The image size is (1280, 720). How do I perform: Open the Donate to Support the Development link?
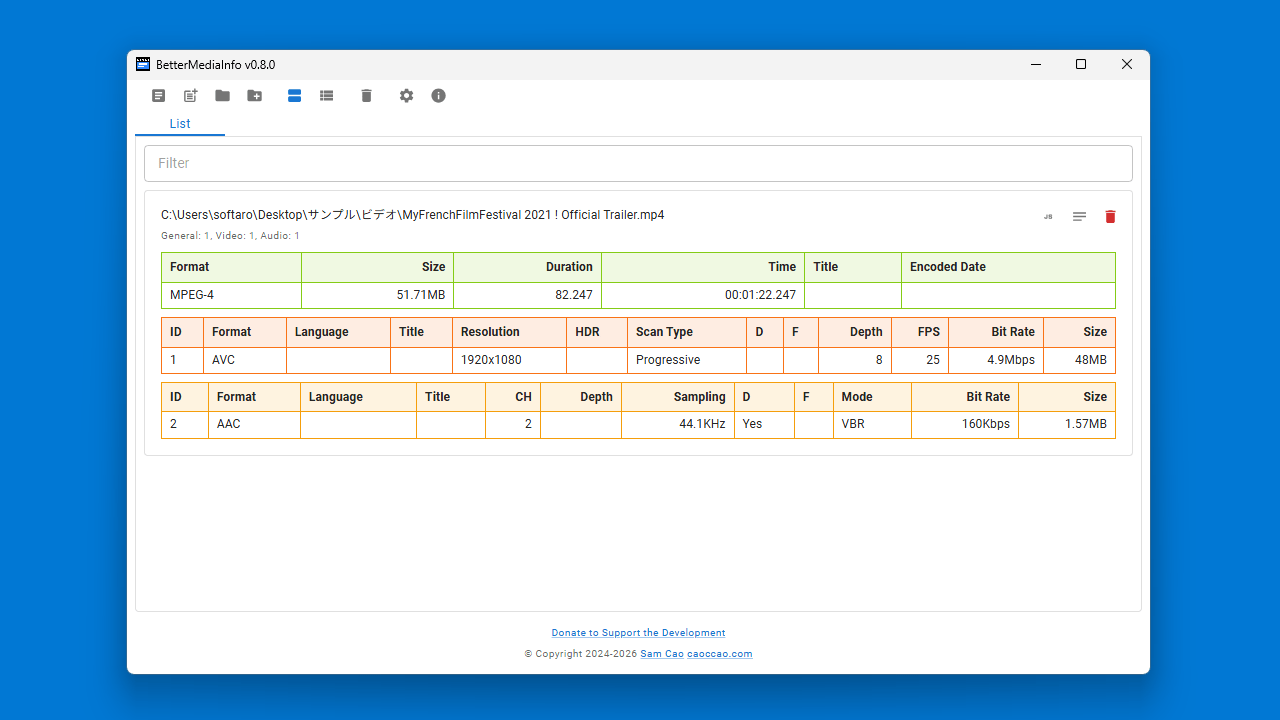click(638, 633)
